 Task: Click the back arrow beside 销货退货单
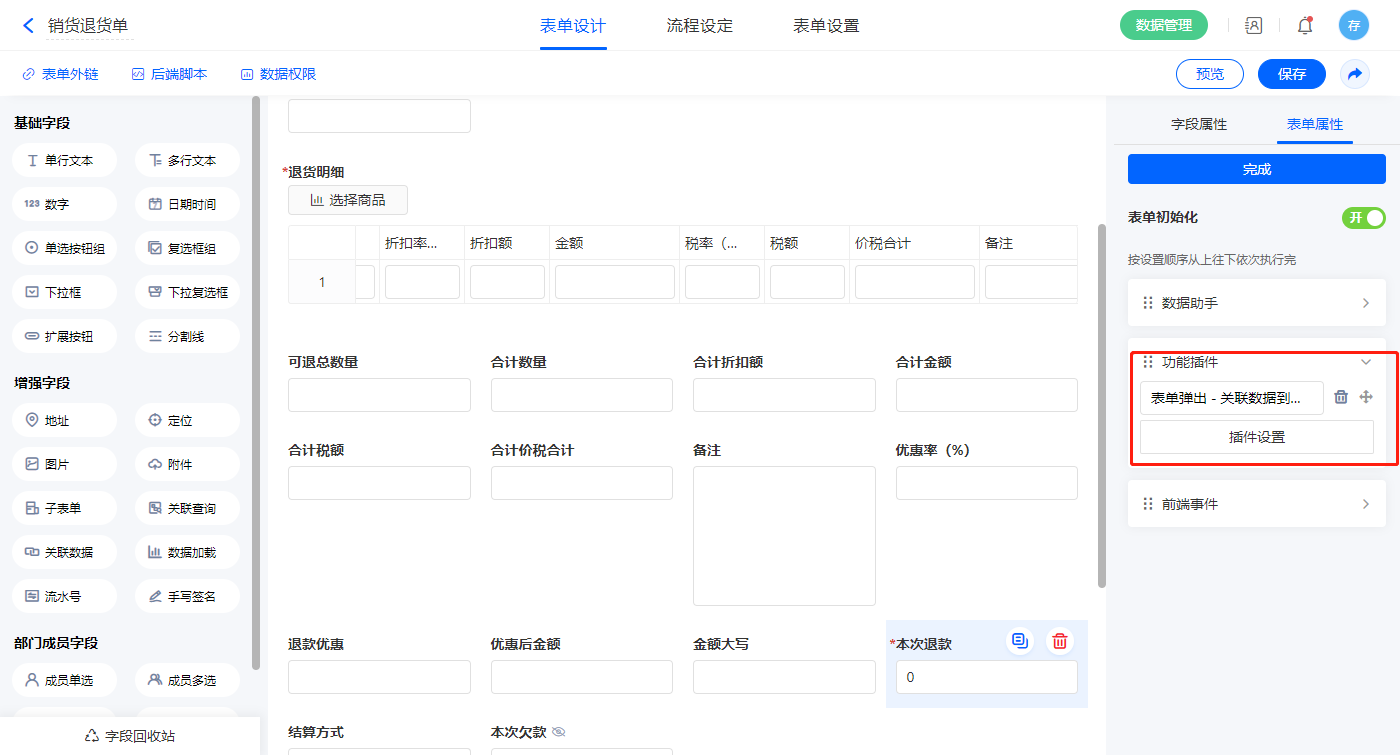click(28, 26)
